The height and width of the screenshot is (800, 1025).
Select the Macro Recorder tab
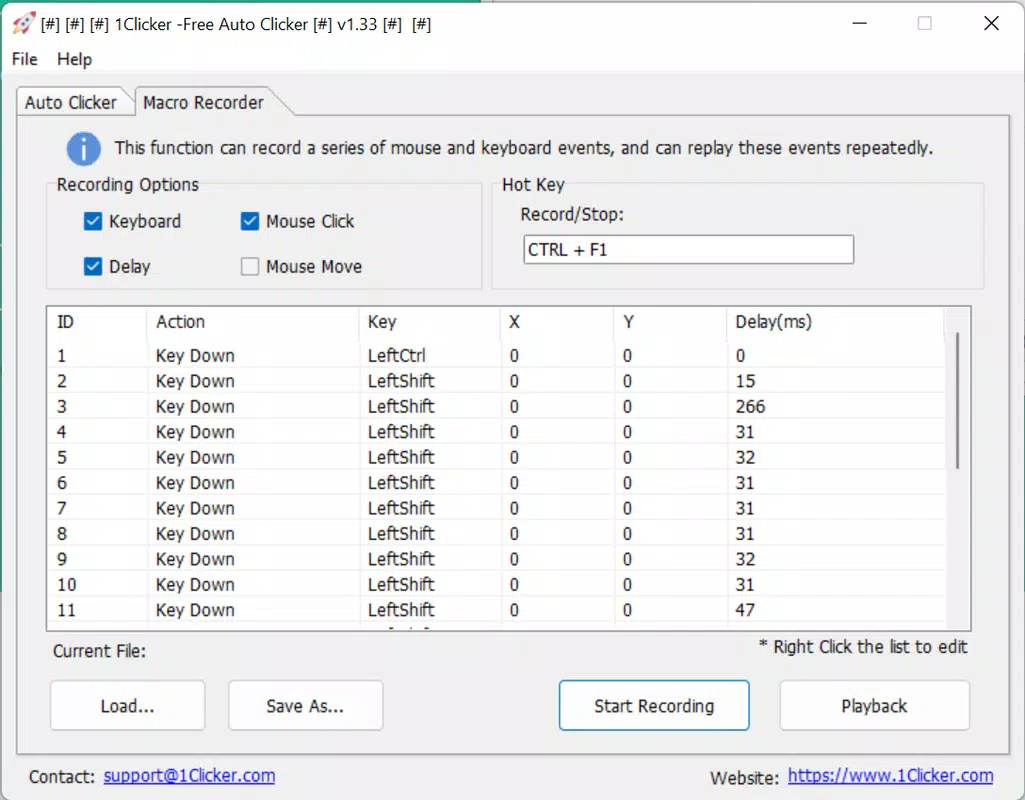pos(203,103)
